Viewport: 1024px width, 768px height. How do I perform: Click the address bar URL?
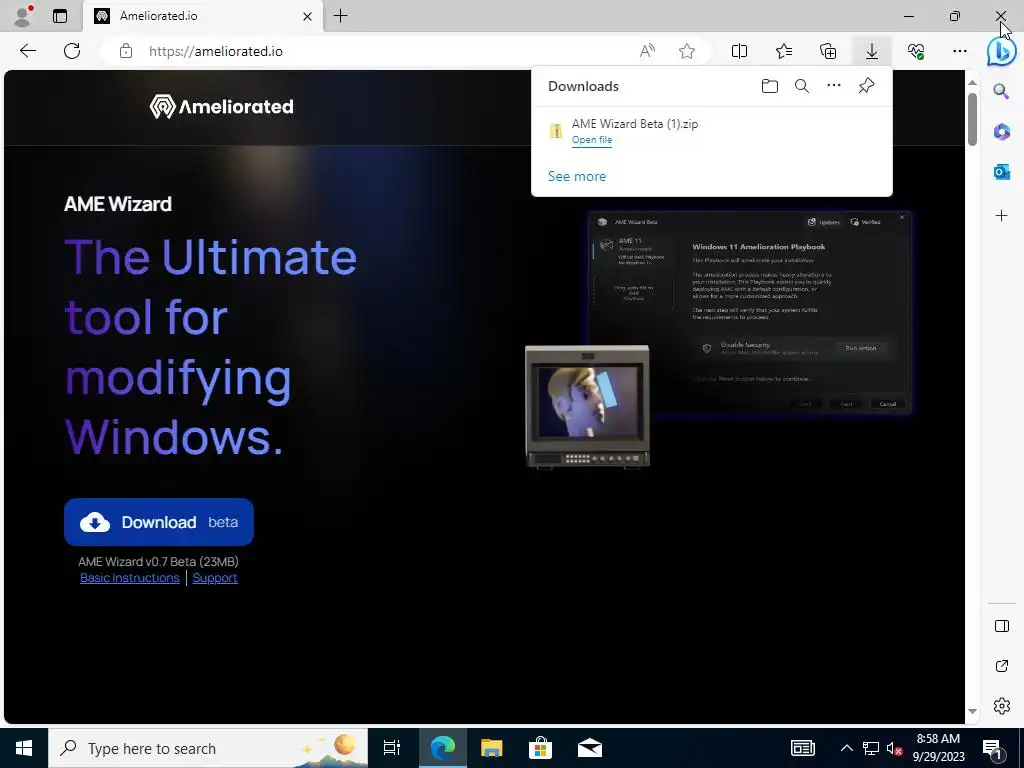click(216, 51)
